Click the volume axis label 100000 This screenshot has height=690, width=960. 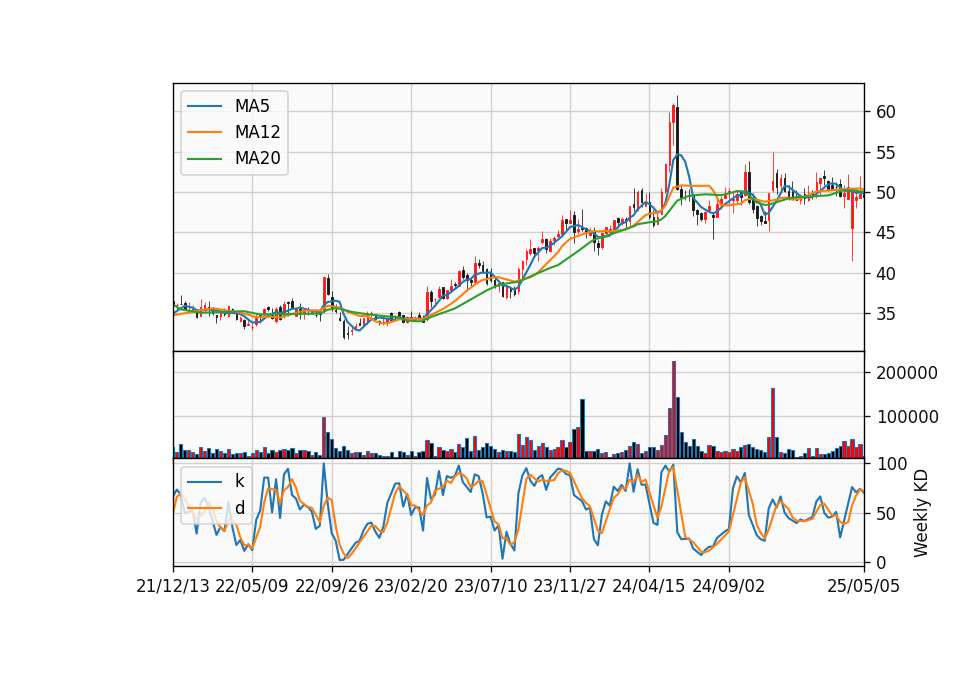(x=907, y=417)
